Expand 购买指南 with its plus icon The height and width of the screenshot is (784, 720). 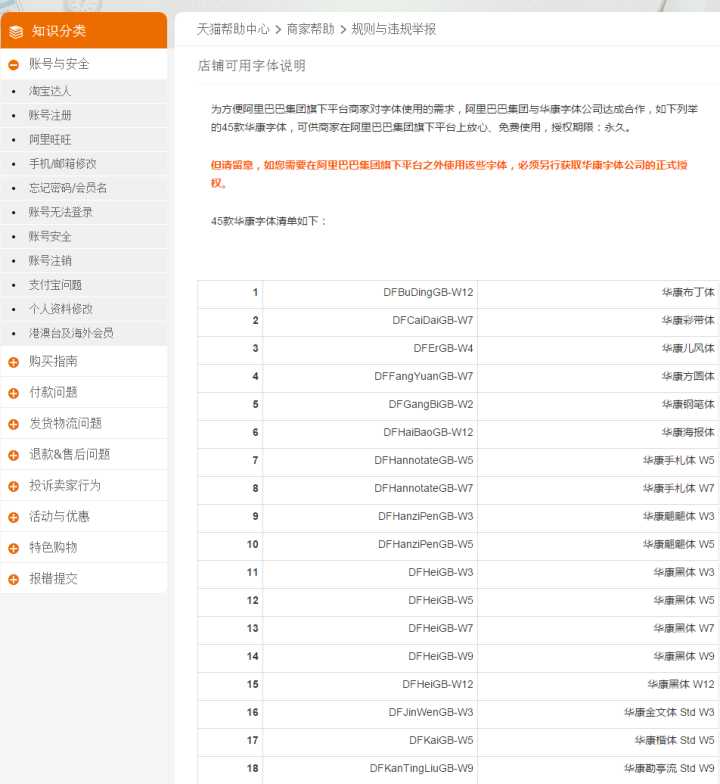coord(14,362)
